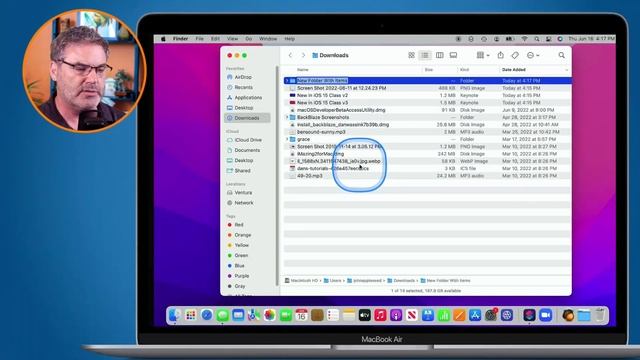Open Safari from the Dock
The image size is (640, 360).
(x=207, y=315)
